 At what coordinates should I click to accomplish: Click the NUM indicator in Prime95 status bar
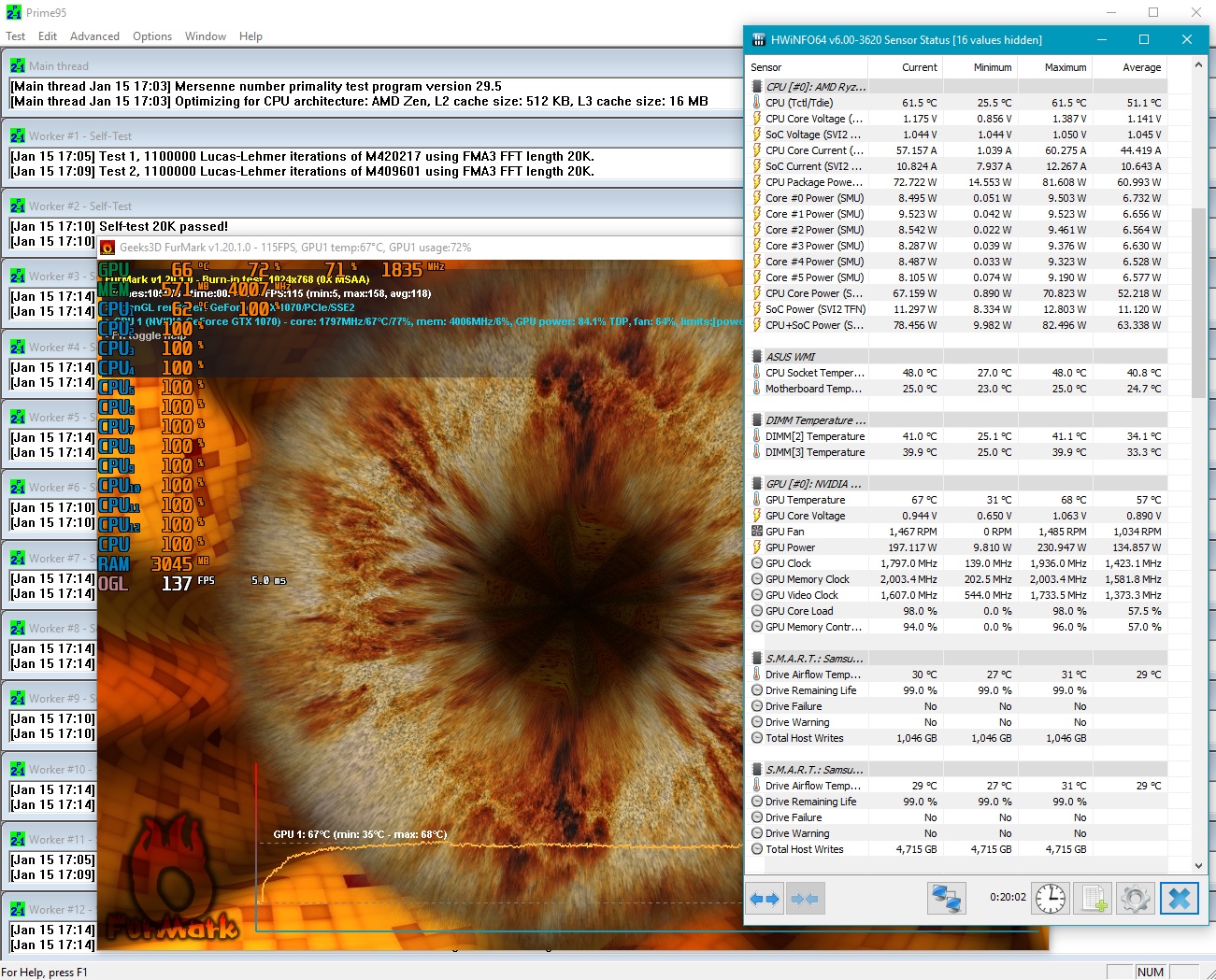click(1151, 972)
